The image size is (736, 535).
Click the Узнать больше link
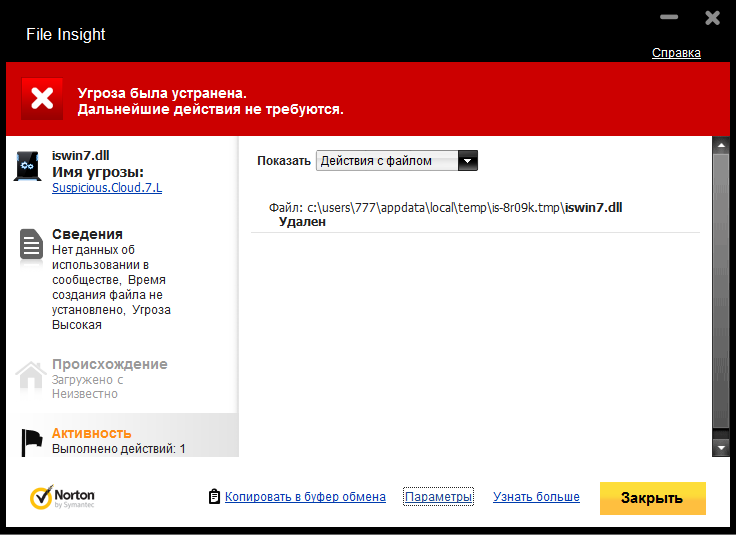point(536,497)
